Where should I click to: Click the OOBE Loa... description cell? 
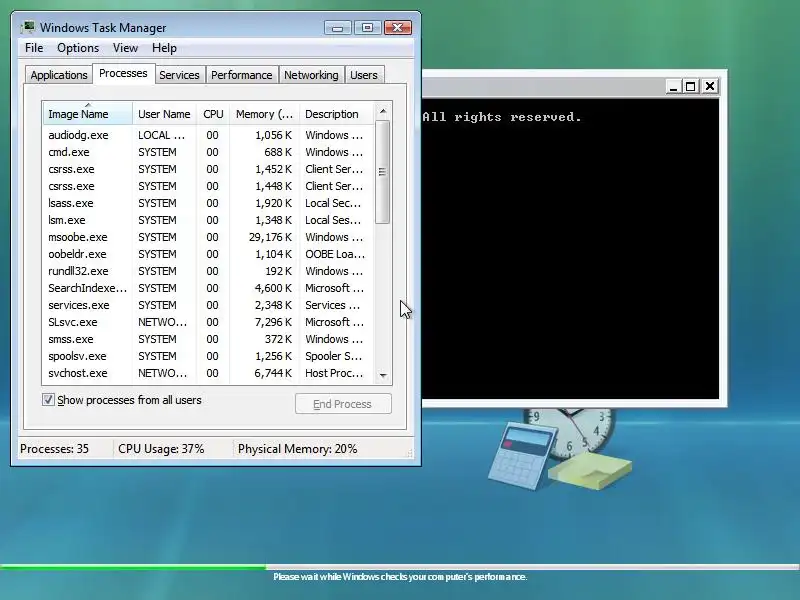tap(335, 254)
